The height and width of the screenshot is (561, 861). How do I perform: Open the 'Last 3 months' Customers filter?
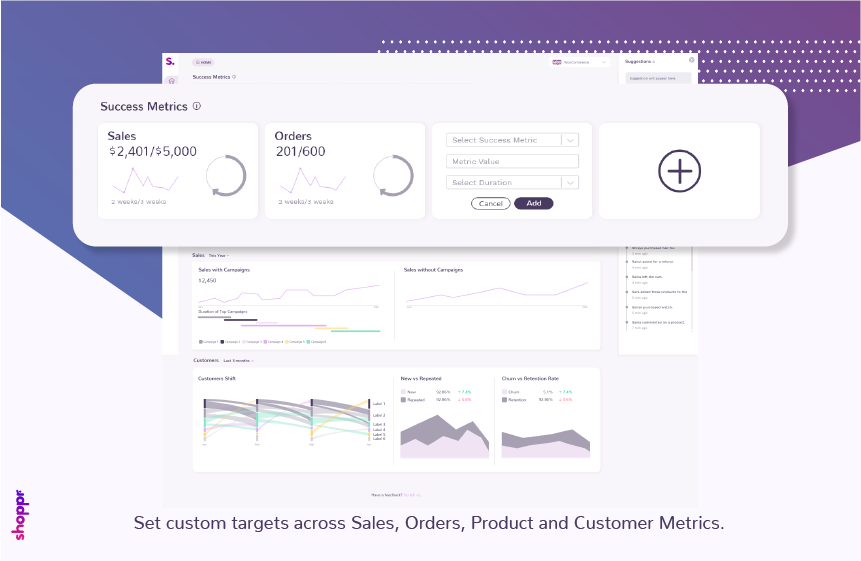(238, 361)
